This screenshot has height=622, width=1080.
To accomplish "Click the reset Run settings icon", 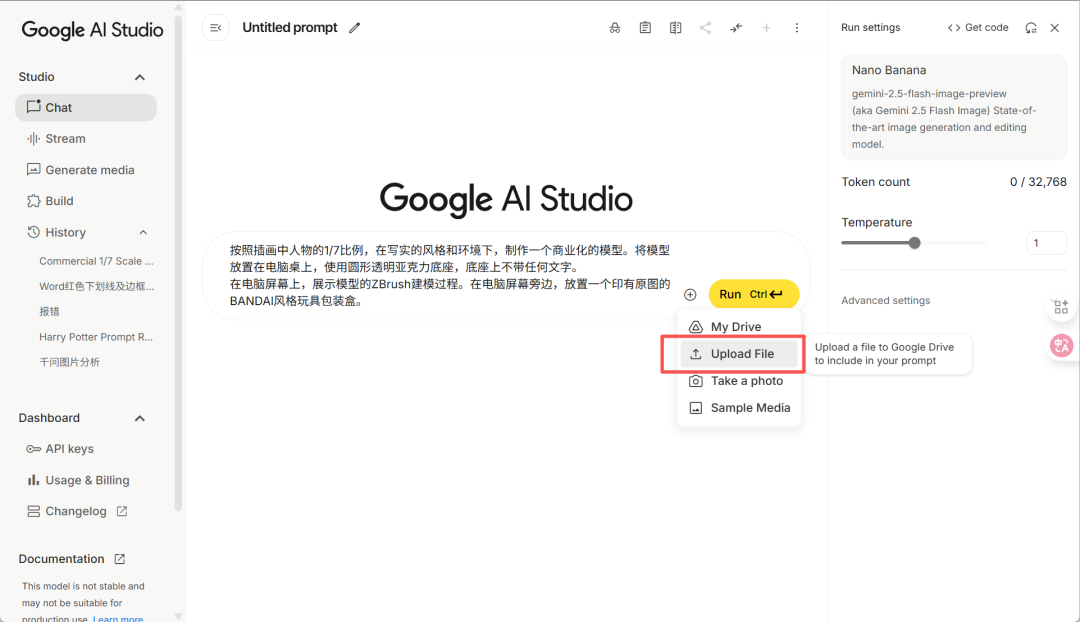I will pyautogui.click(x=1030, y=28).
